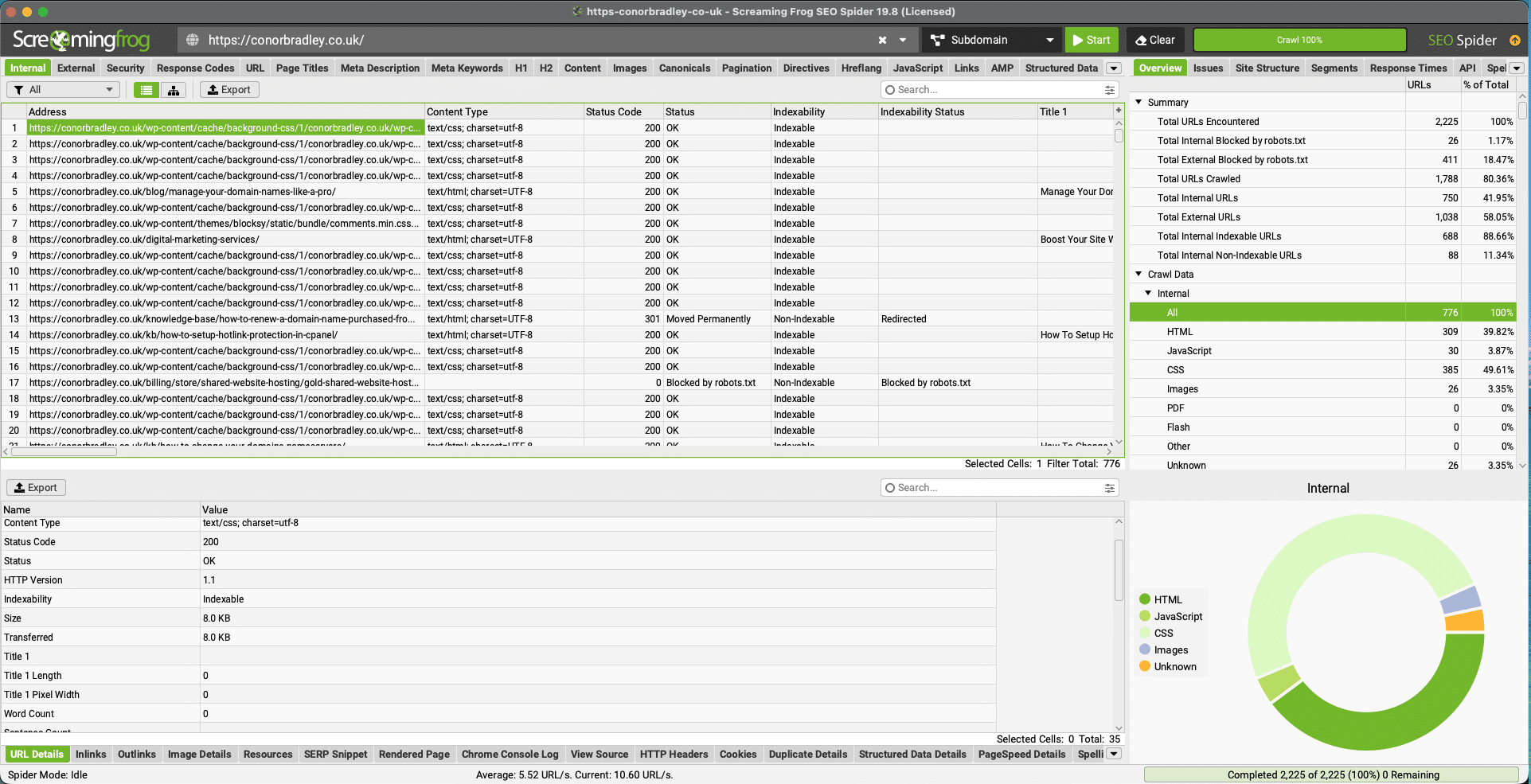Collapse the Summary section
1531x784 pixels.
(x=1138, y=102)
